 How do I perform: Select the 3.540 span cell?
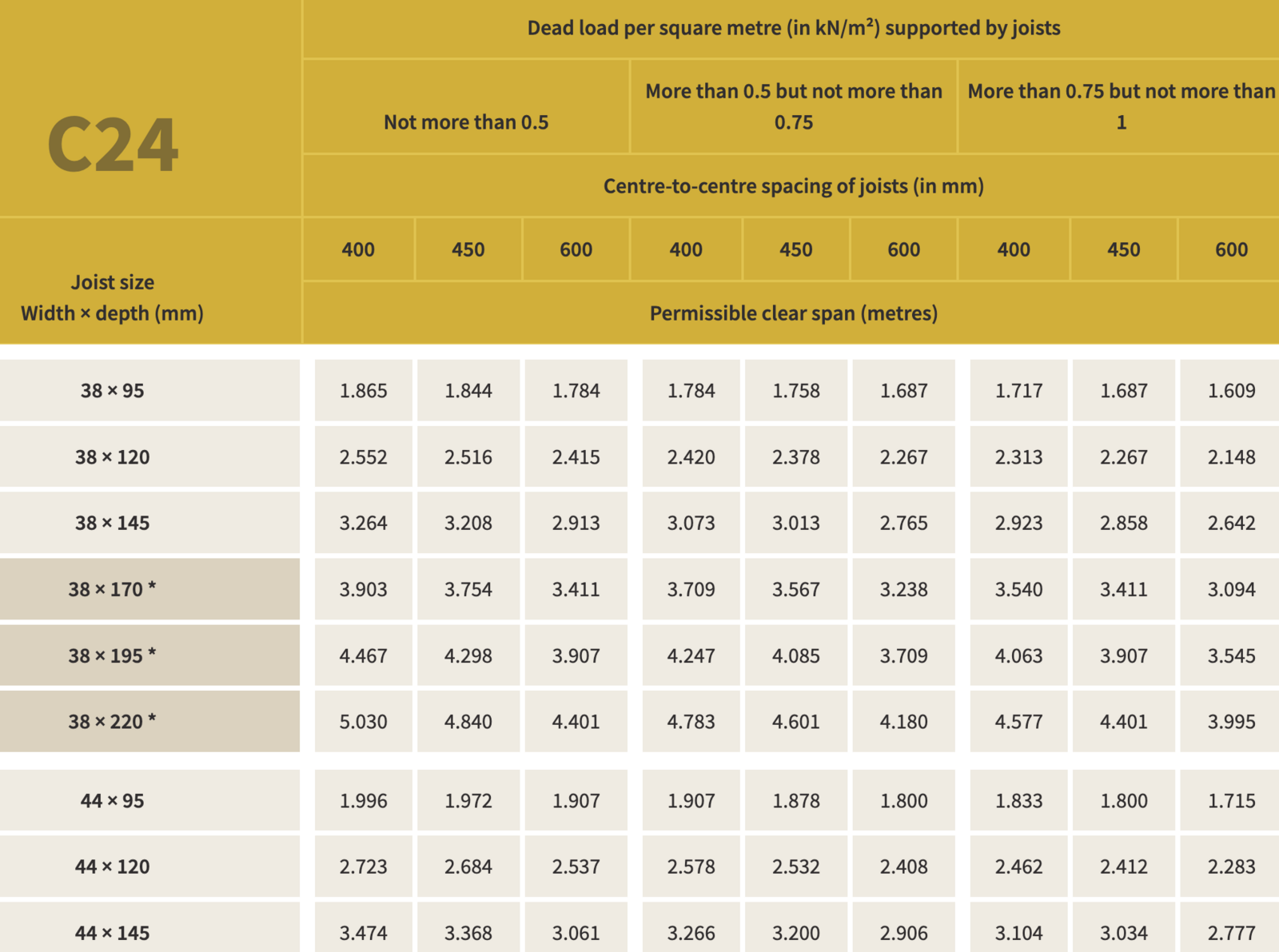tap(1018, 590)
